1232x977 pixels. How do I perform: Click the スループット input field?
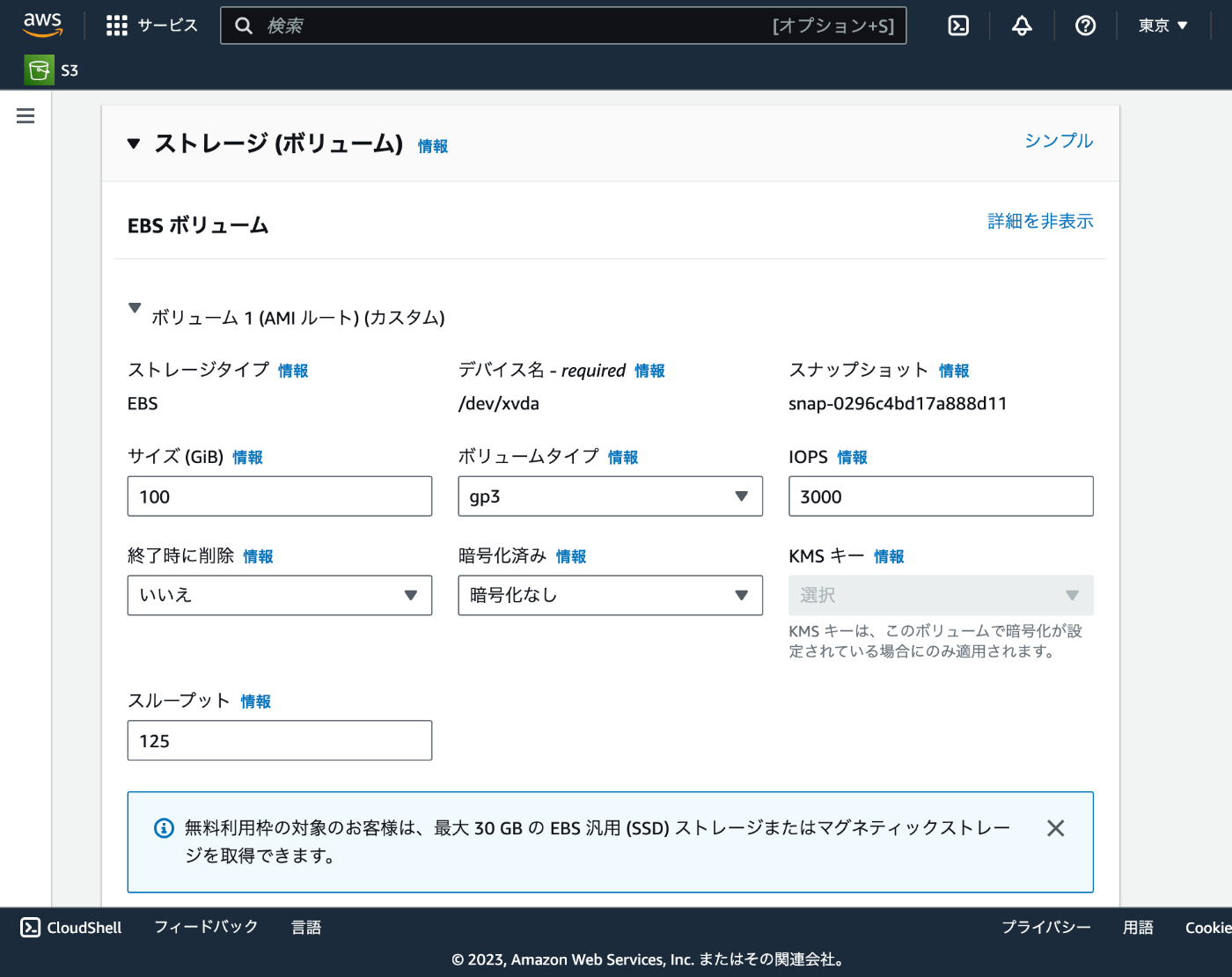(x=280, y=740)
